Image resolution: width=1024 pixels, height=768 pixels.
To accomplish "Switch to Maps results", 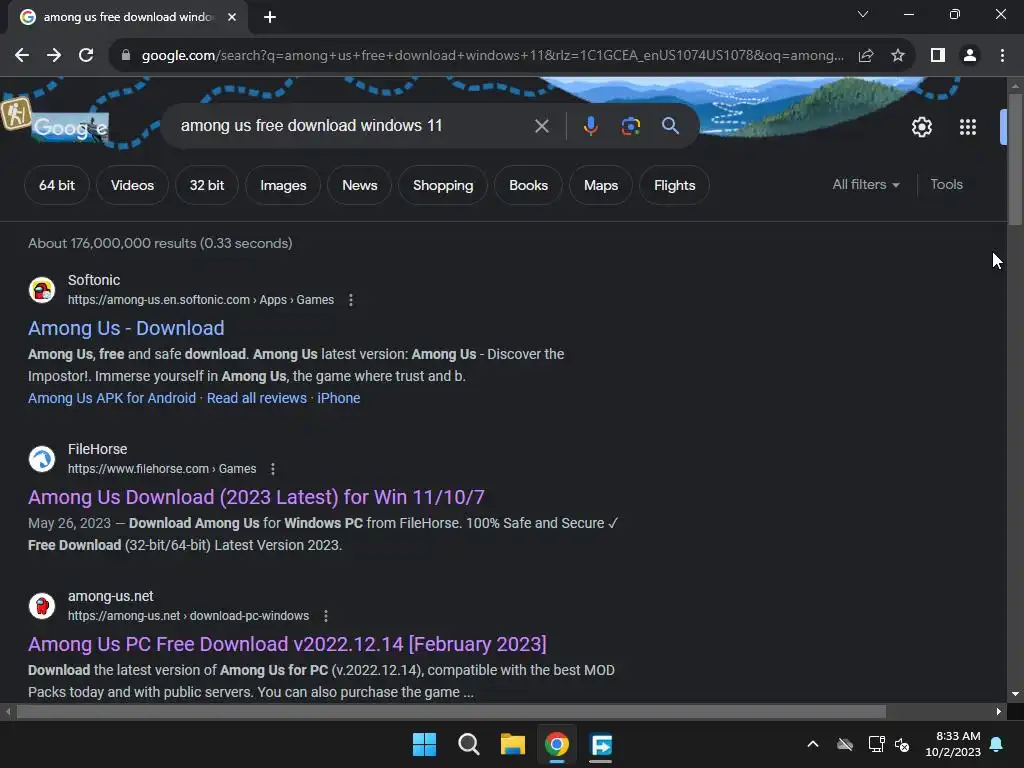I will tap(601, 185).
